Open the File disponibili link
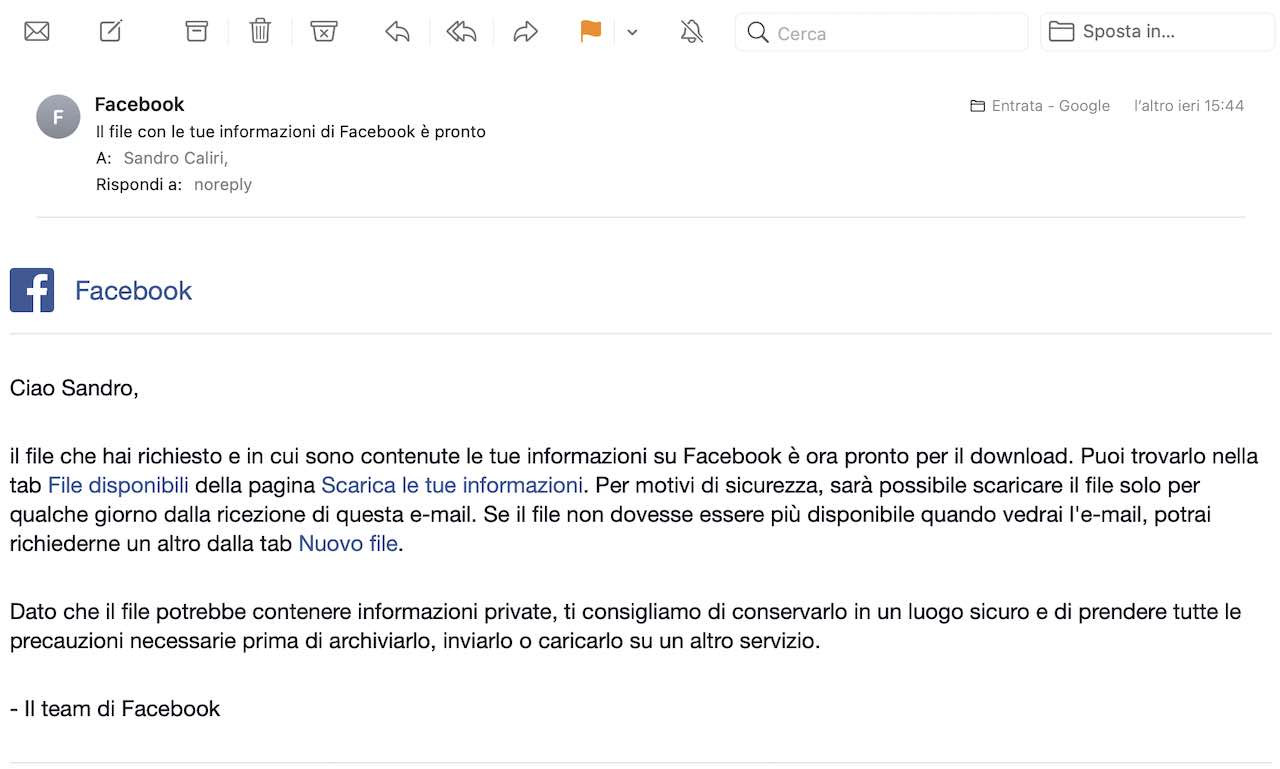This screenshot has height=769, width=1280. pos(118,486)
